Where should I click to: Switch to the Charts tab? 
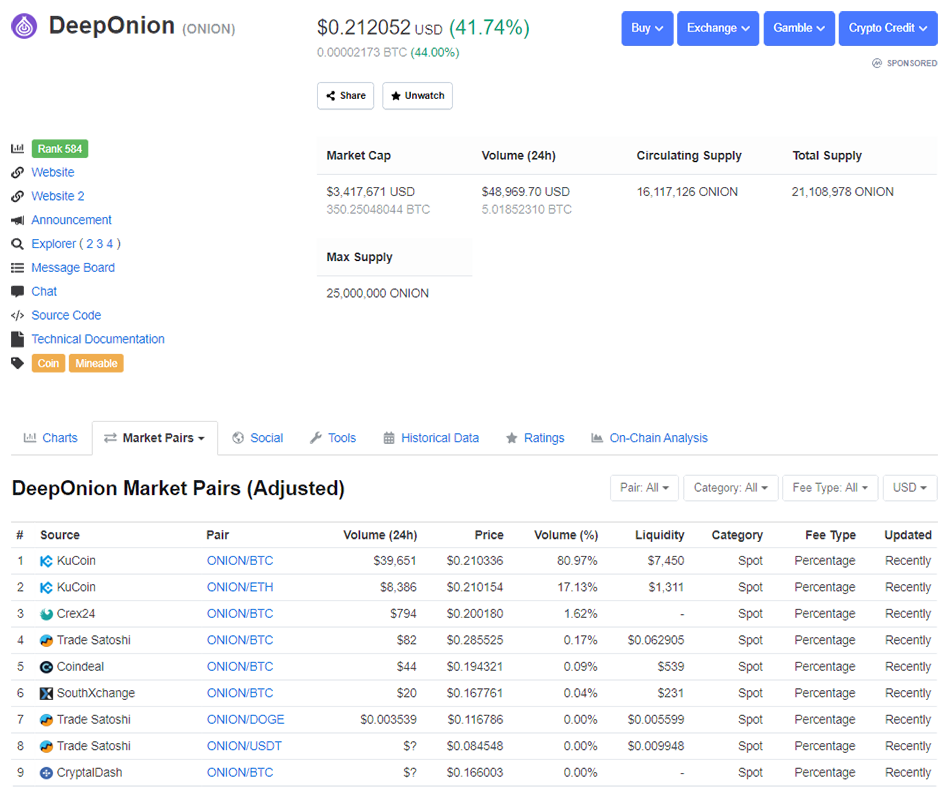[x=51, y=438]
